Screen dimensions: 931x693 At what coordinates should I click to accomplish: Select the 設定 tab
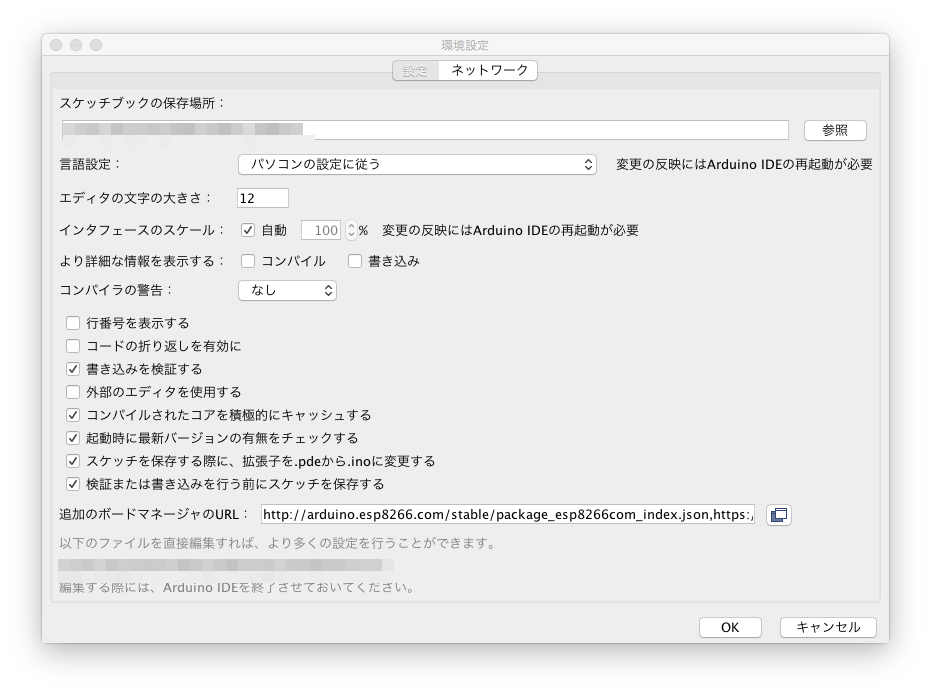[x=415, y=70]
